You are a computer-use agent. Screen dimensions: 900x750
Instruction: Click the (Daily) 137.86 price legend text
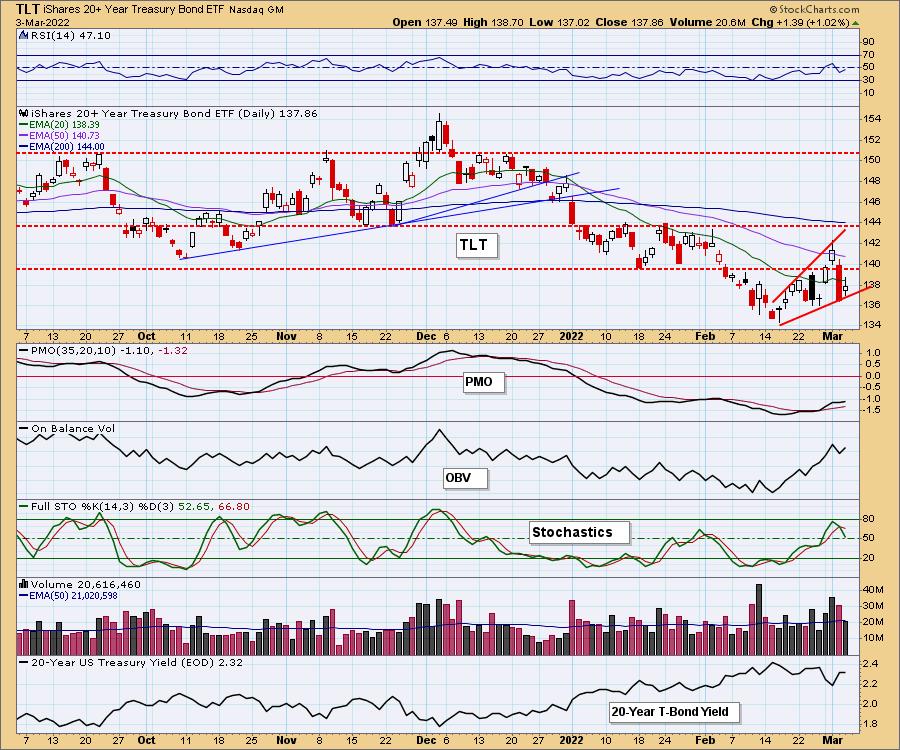tap(276, 114)
